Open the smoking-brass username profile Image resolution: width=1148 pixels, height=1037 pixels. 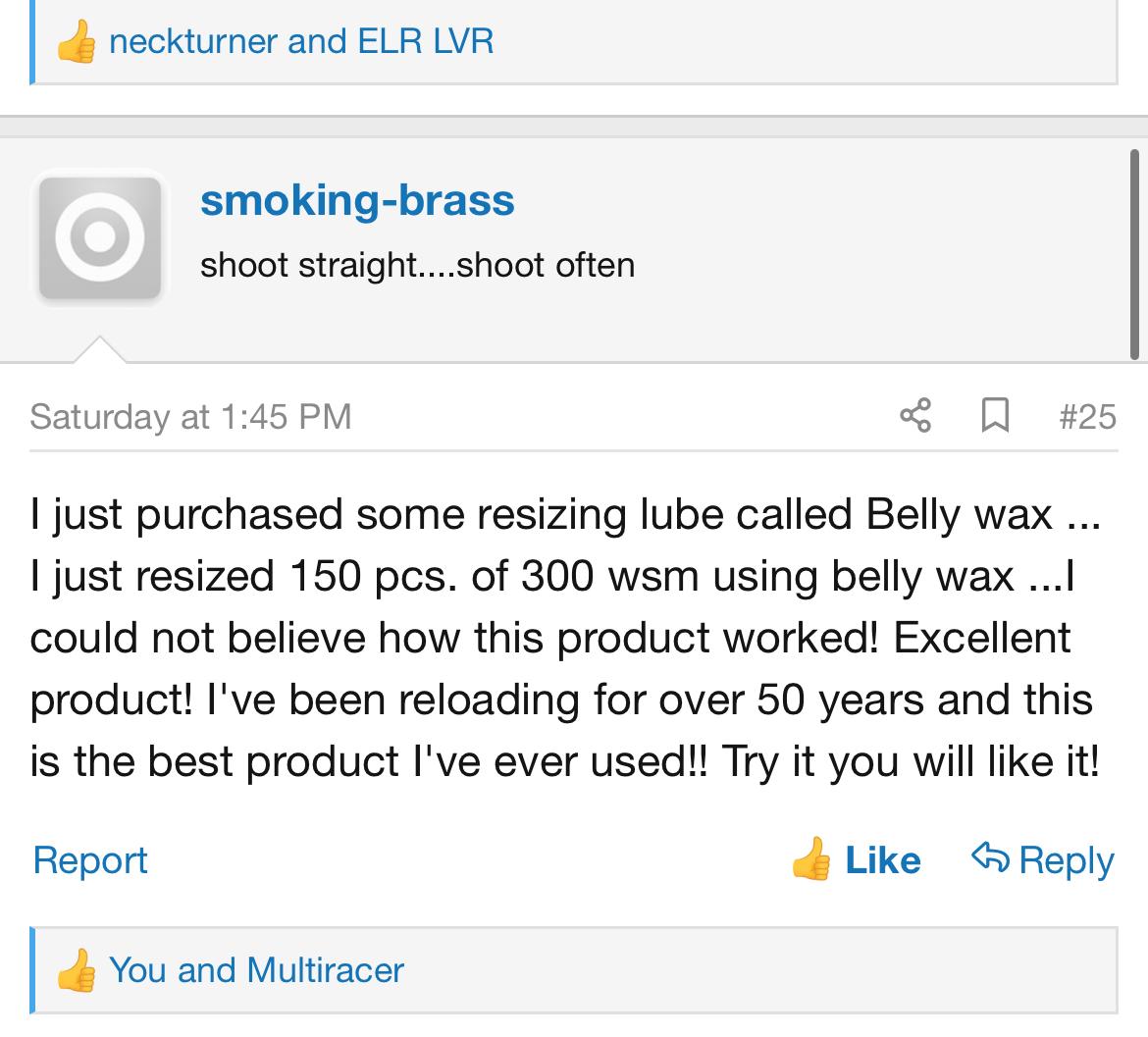(x=357, y=200)
